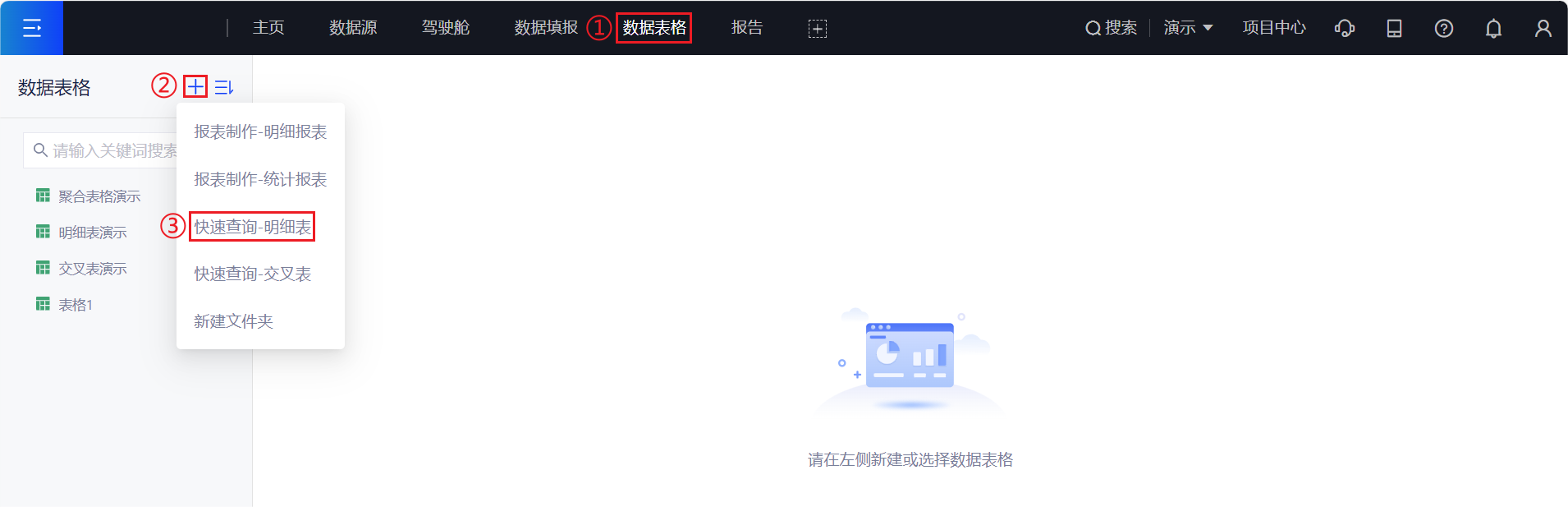Expand the 演示 dropdown

1188,28
